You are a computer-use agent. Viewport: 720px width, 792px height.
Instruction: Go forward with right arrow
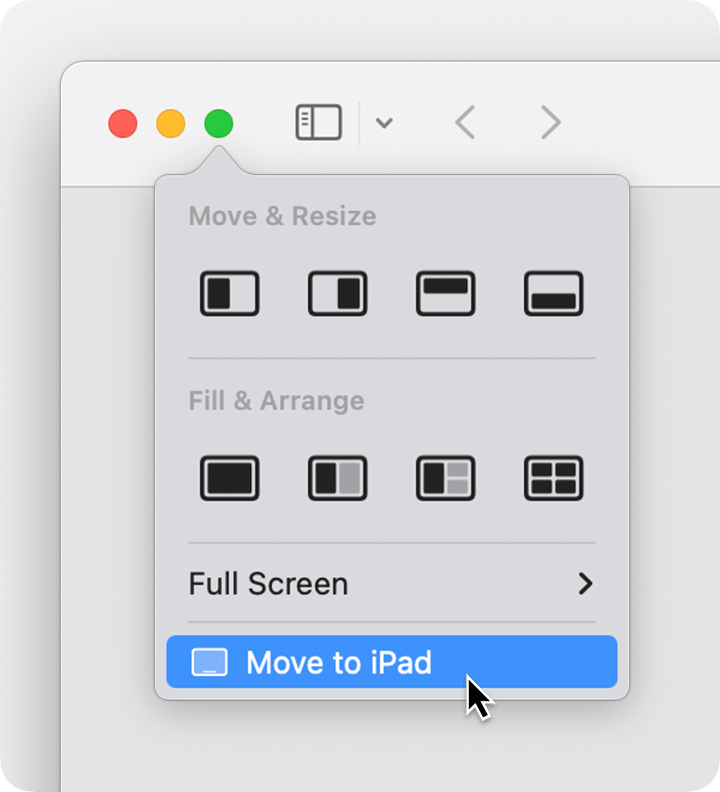pyautogui.click(x=551, y=122)
